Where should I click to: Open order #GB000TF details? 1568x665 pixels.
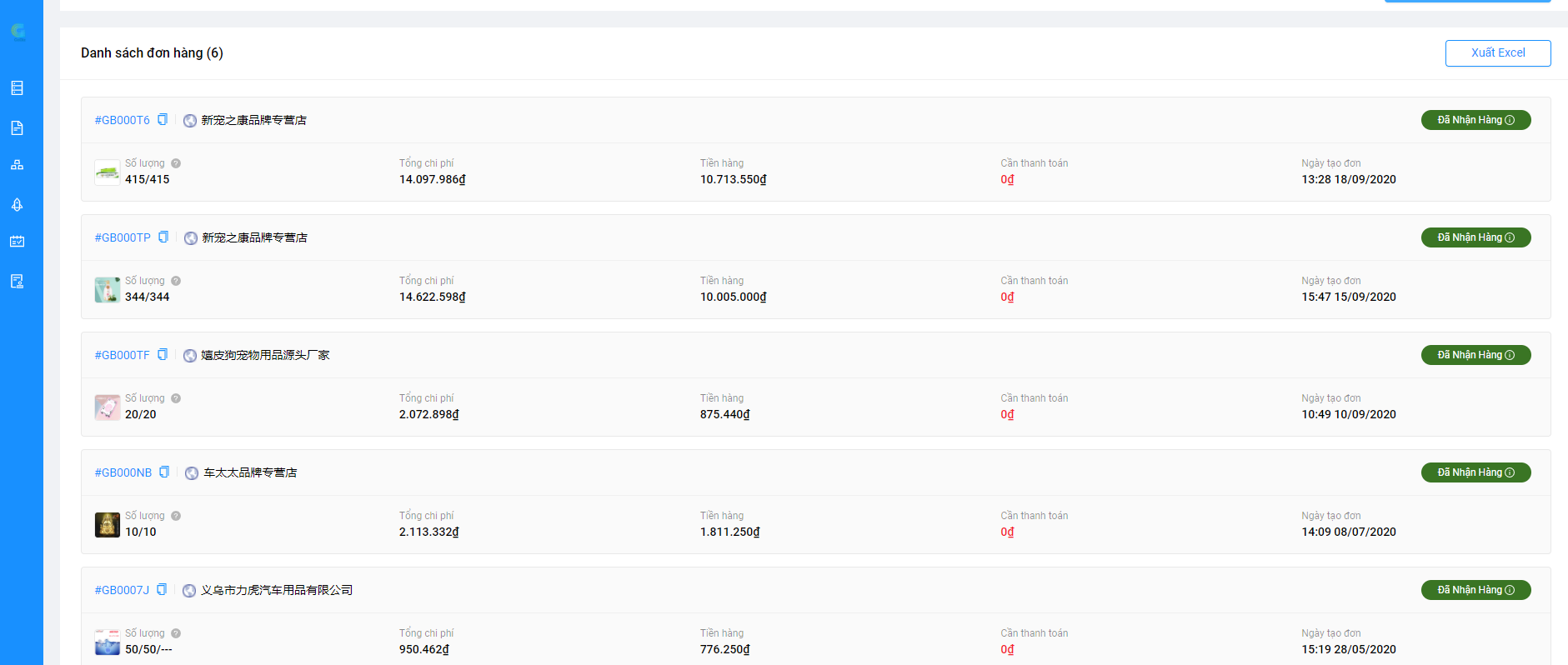(x=122, y=356)
